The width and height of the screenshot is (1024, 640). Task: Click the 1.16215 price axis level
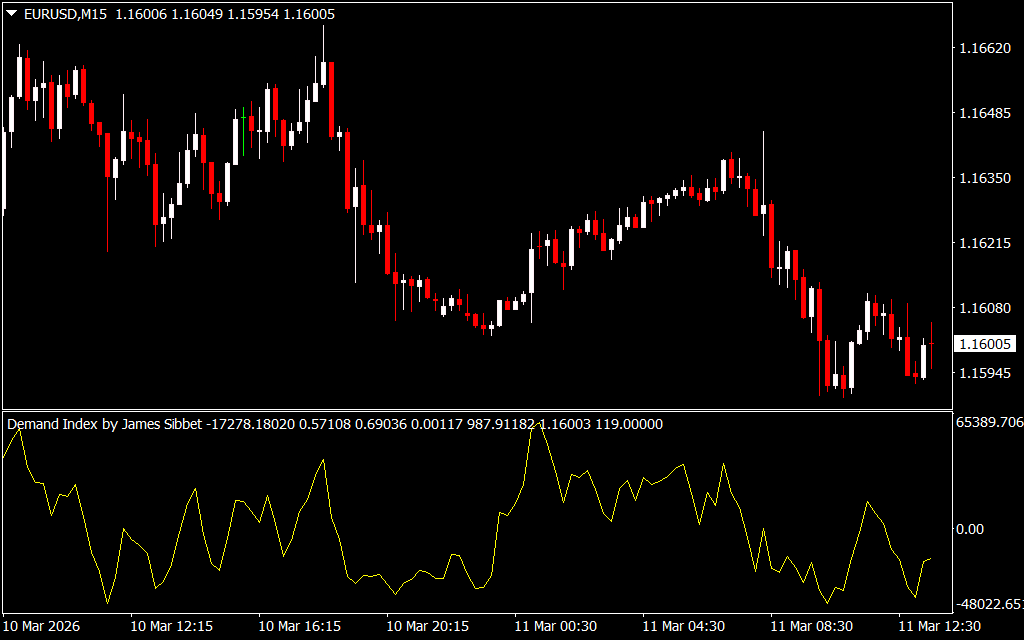(x=985, y=243)
